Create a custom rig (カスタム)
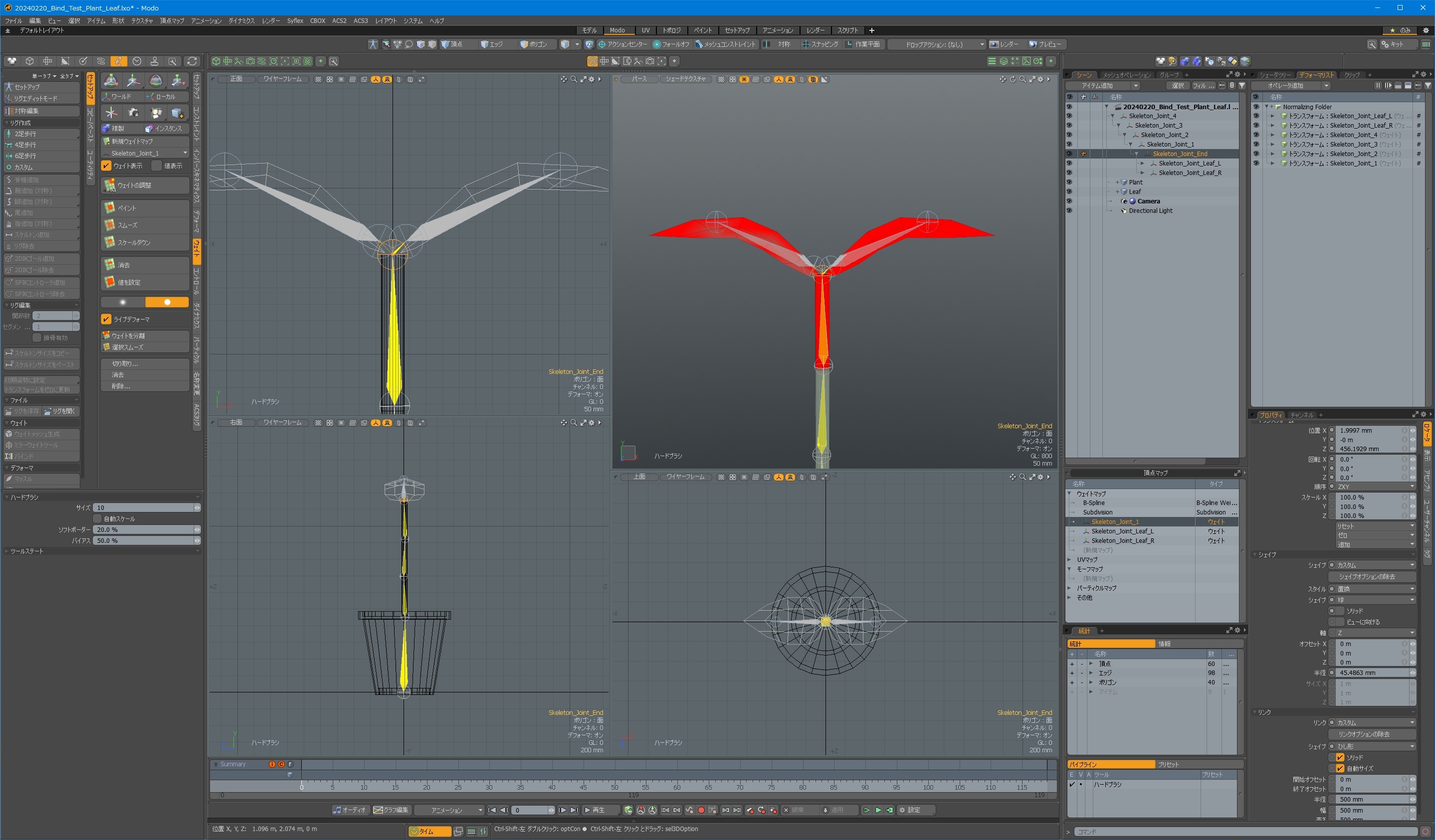 [41, 168]
